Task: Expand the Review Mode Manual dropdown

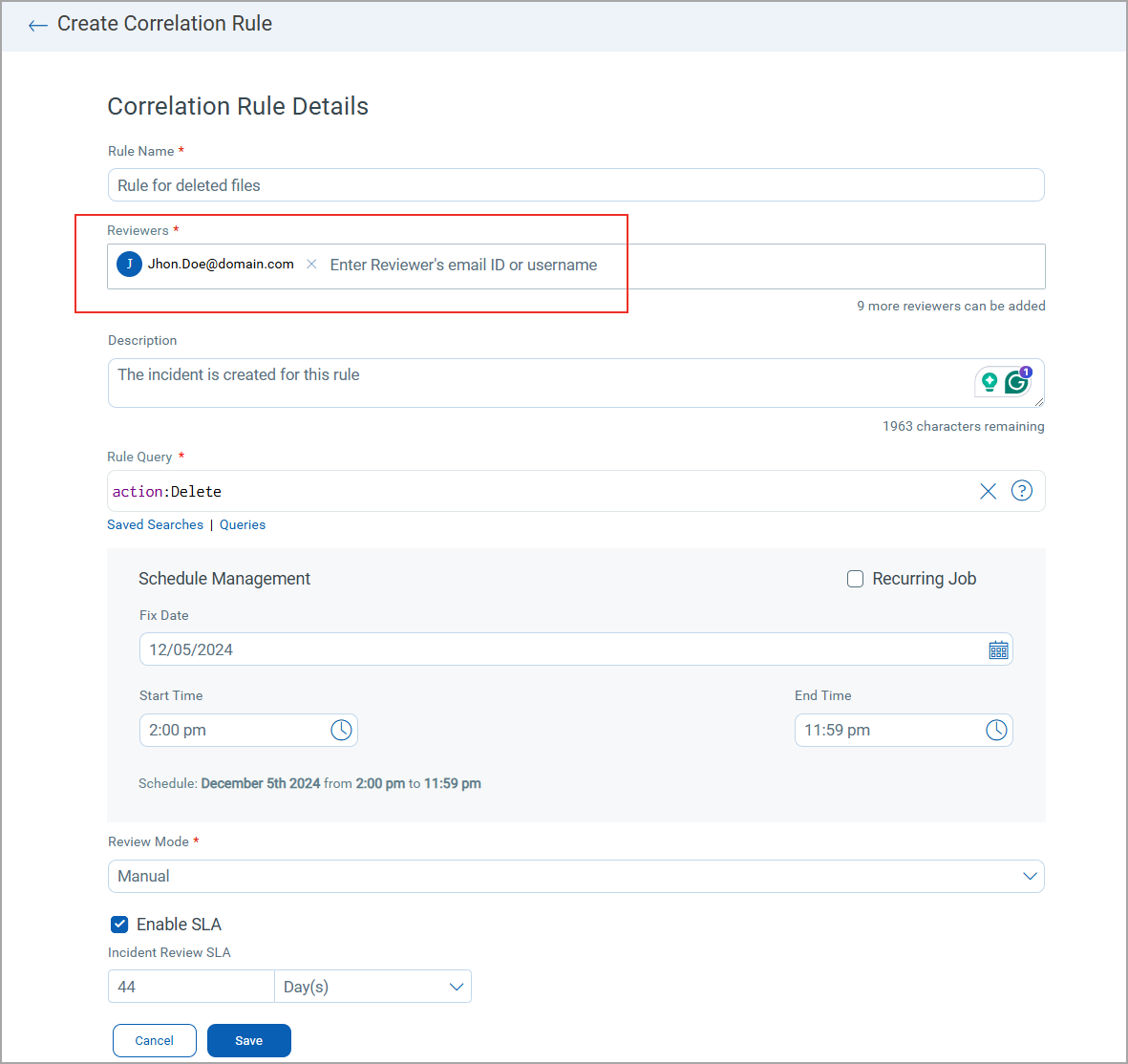Action: (x=576, y=876)
